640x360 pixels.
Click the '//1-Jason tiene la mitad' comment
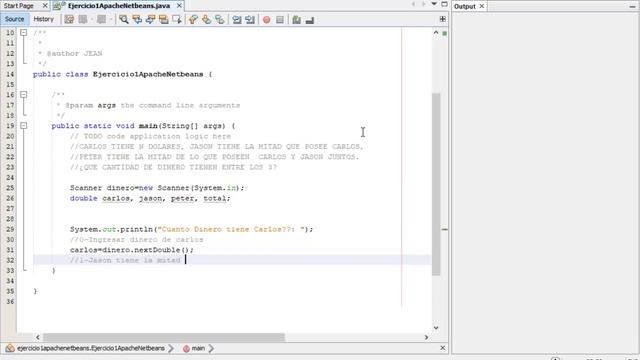tap(125, 260)
